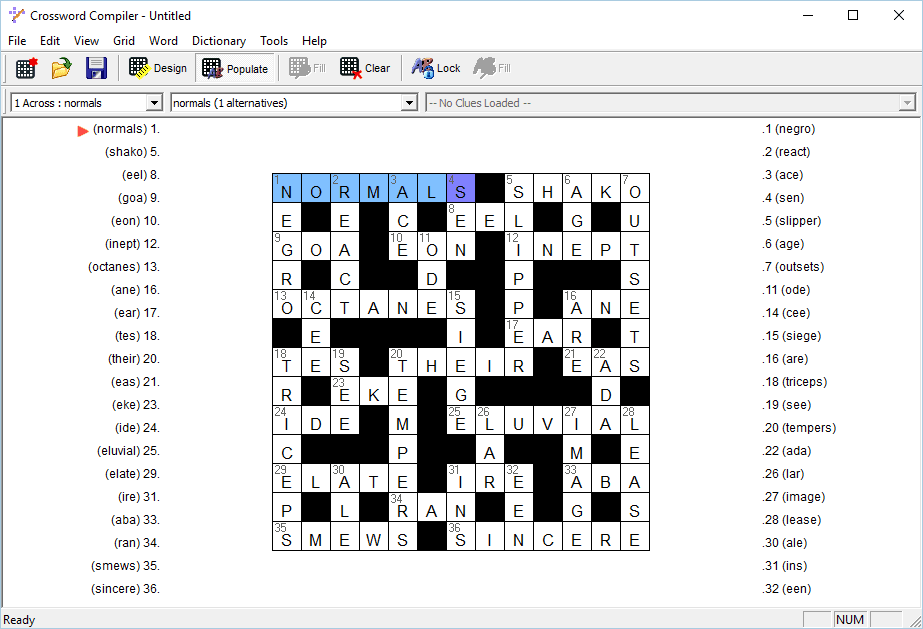The height and width of the screenshot is (629, 923).
Task: Expand the '1 Across : normals' dropdown
Action: click(154, 103)
